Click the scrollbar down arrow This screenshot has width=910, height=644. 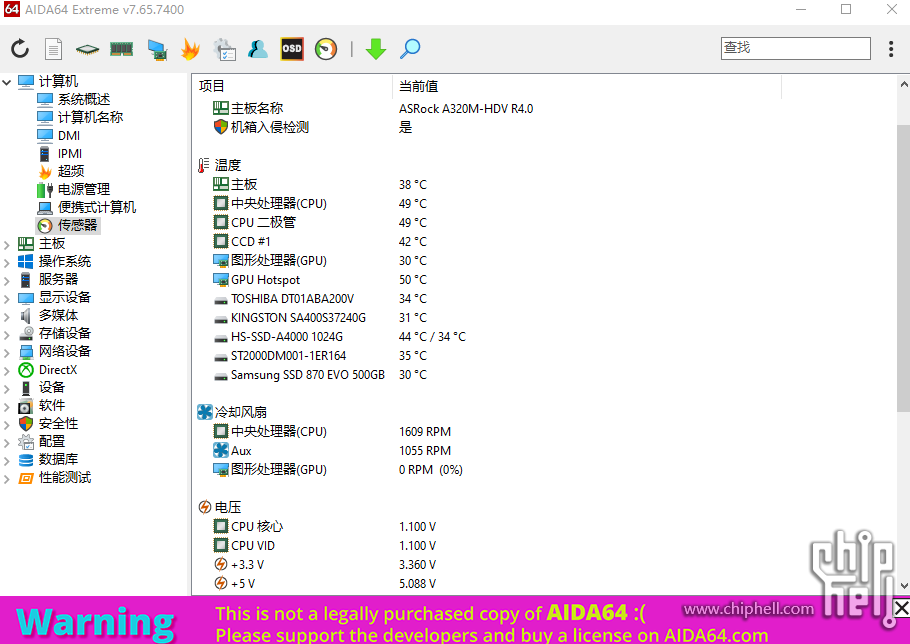click(904, 585)
